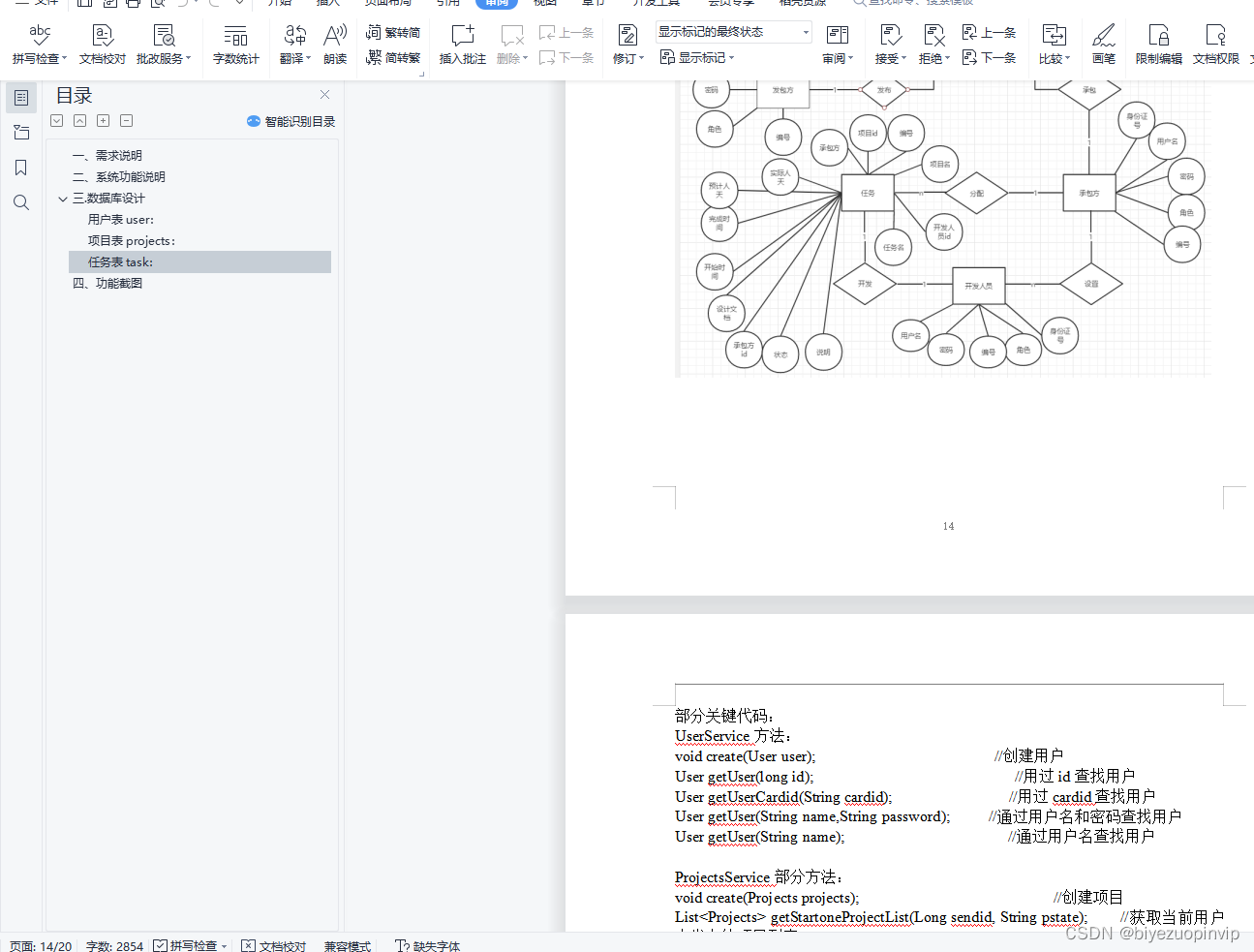1254x952 pixels.
Task: Click page number 14 in footer
Action: point(948,526)
